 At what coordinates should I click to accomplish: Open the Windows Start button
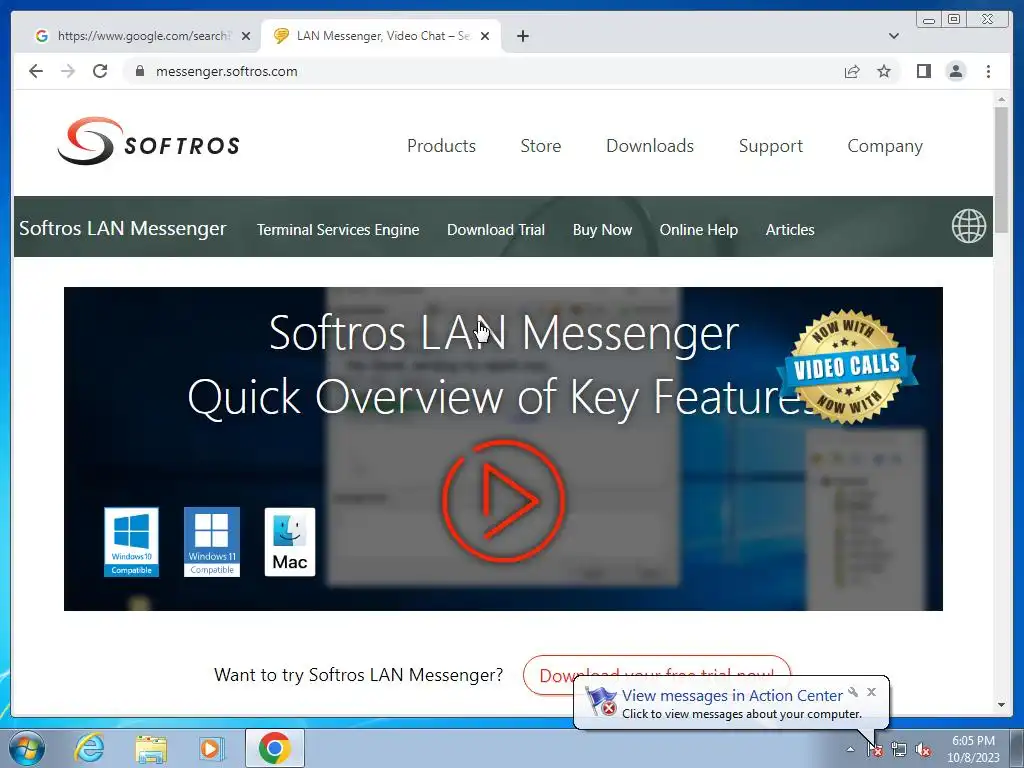pyautogui.click(x=27, y=748)
